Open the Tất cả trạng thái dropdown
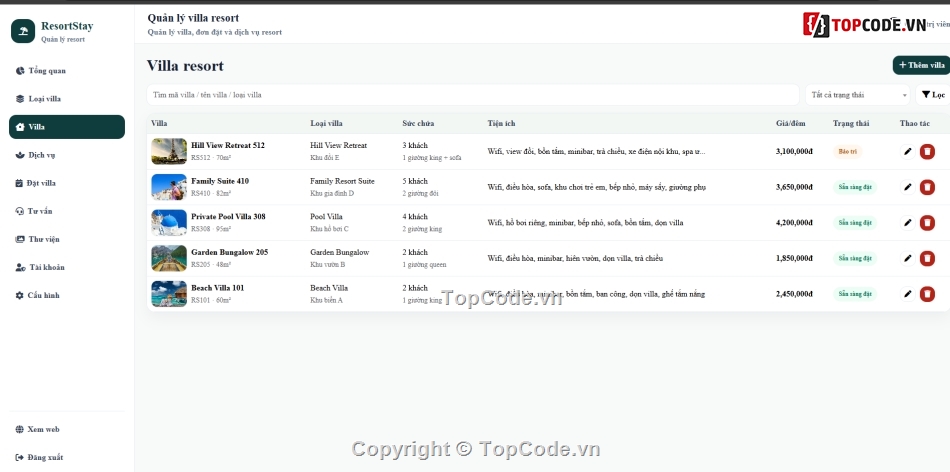The width and height of the screenshot is (950, 472). [858, 95]
